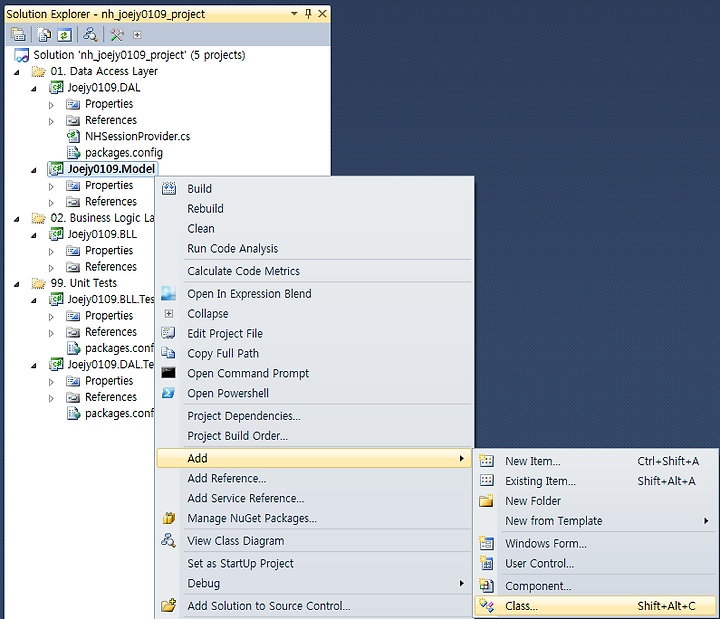
Task: Open the Debug submenu
Action: [315, 583]
